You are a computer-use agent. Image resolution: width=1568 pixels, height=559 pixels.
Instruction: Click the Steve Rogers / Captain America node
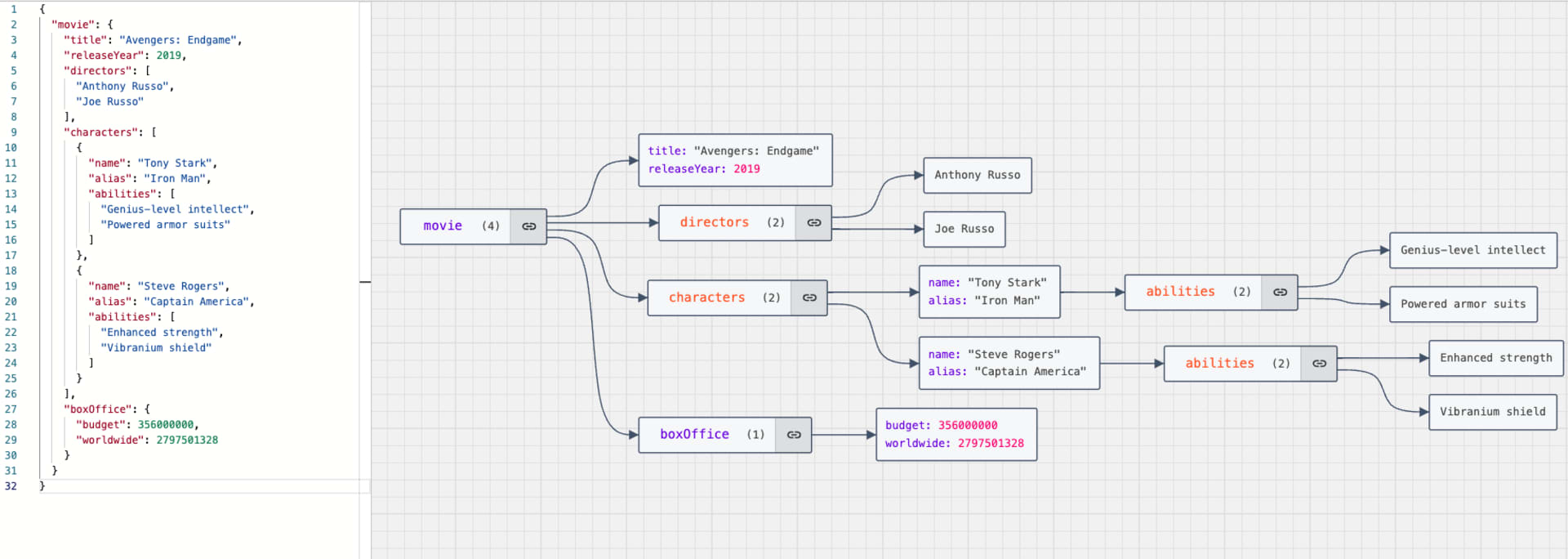1009,363
